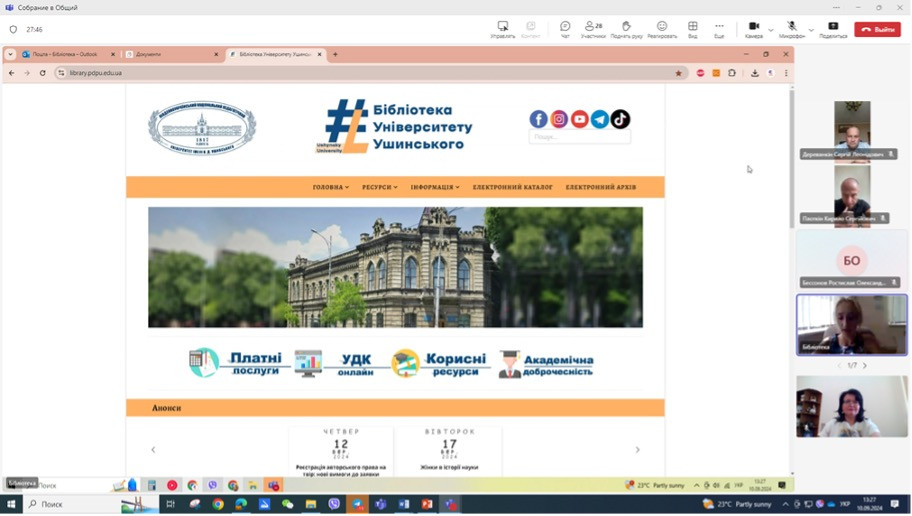Viewport: 912px width, 516px height.
Task: Expand the РЕСУРСИ menu
Action: 379,187
